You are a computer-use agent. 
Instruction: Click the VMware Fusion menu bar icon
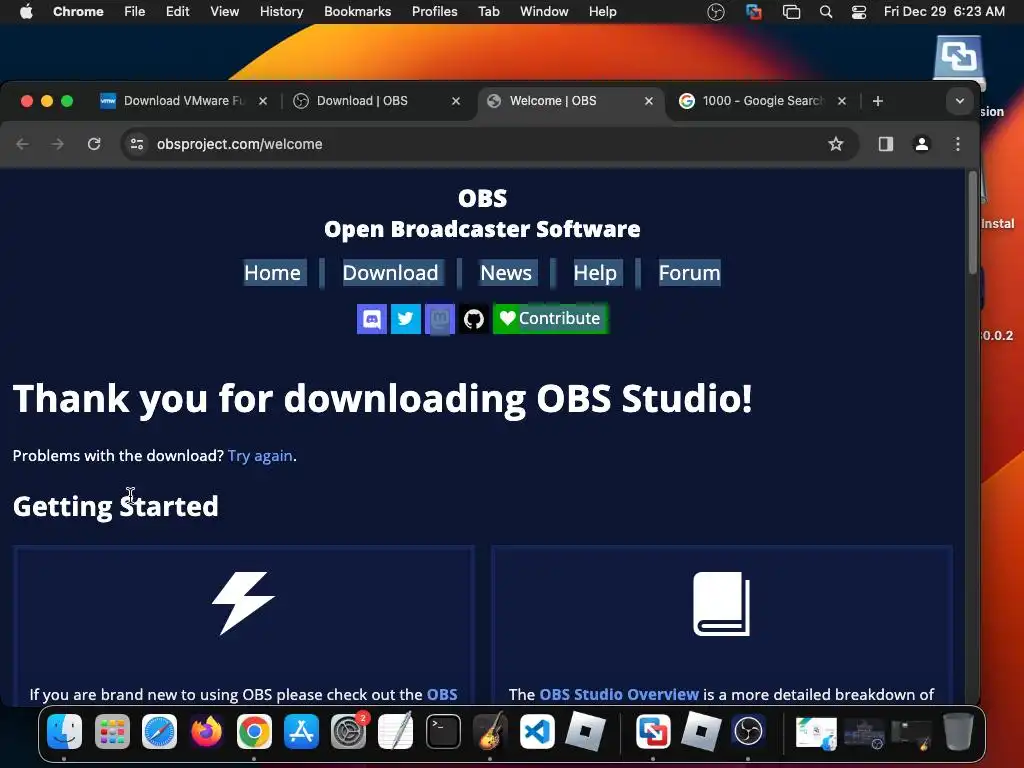click(x=754, y=12)
